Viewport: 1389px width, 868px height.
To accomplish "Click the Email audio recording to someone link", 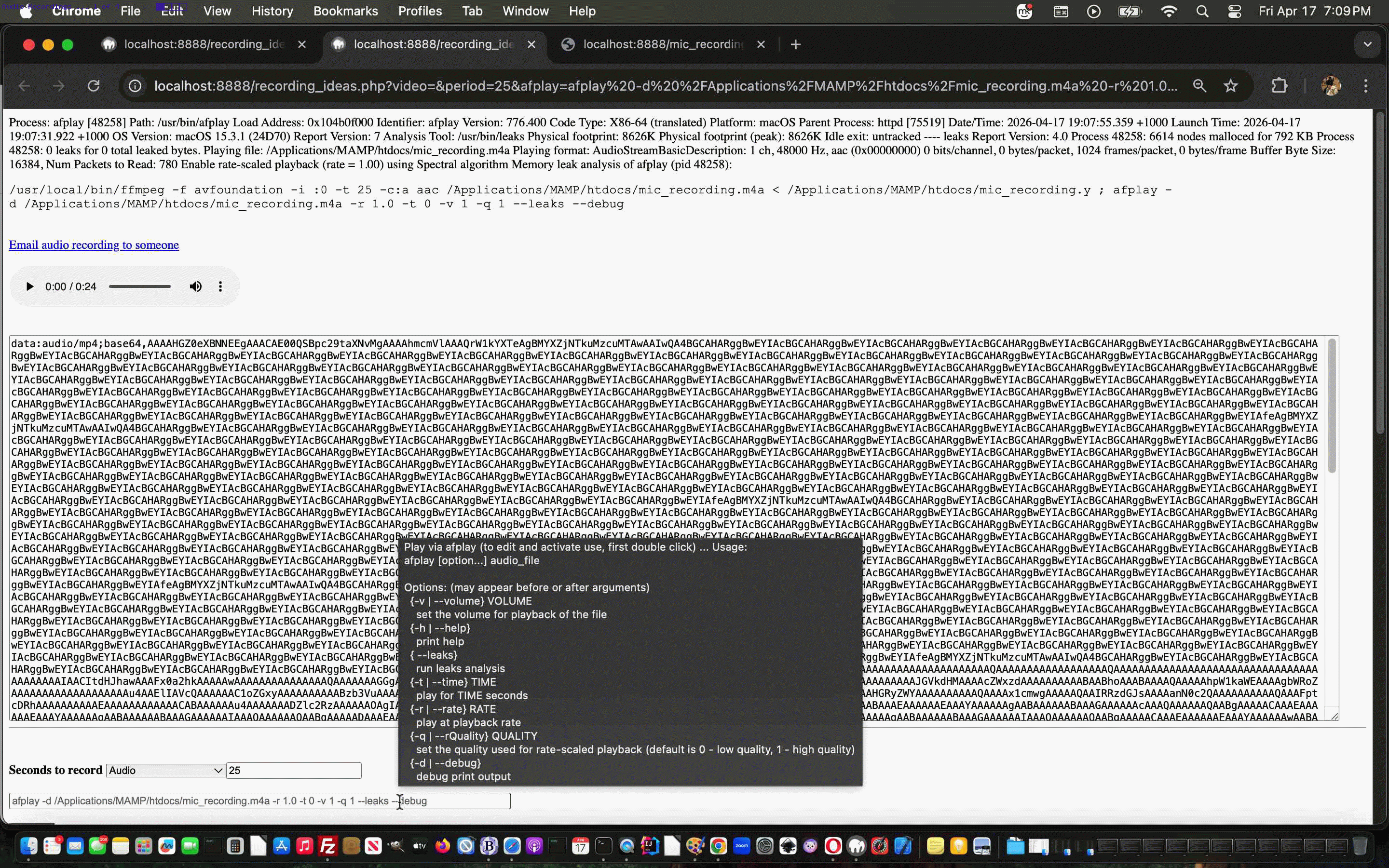I will point(94,245).
